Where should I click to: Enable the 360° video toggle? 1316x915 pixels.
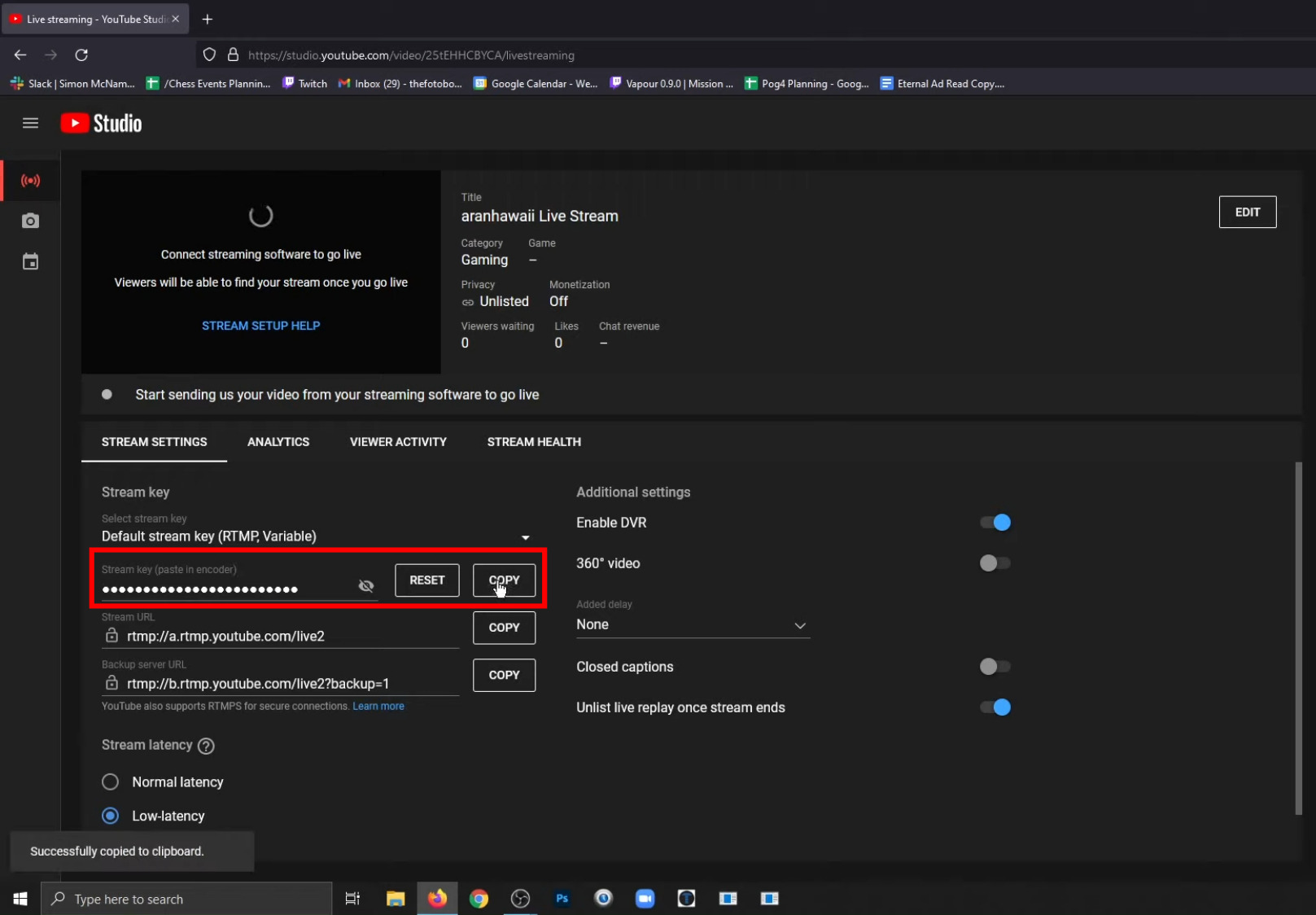tap(995, 563)
